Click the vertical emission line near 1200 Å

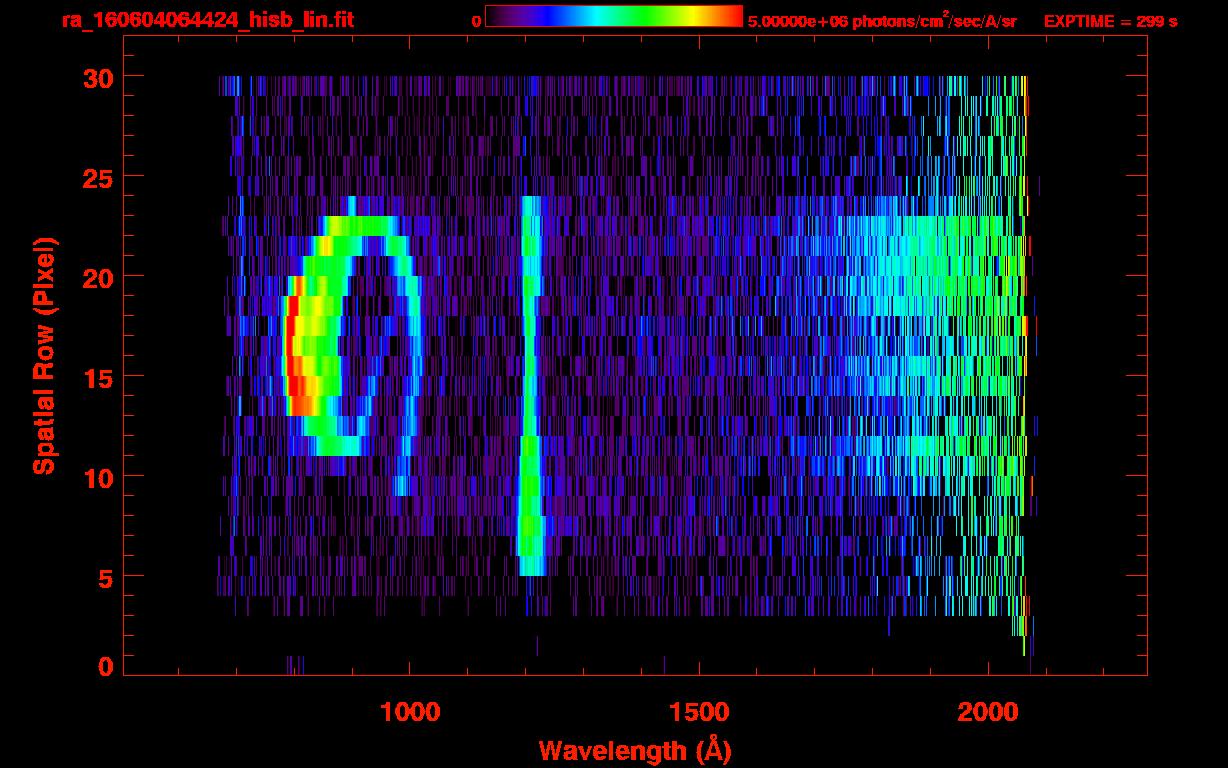530,380
